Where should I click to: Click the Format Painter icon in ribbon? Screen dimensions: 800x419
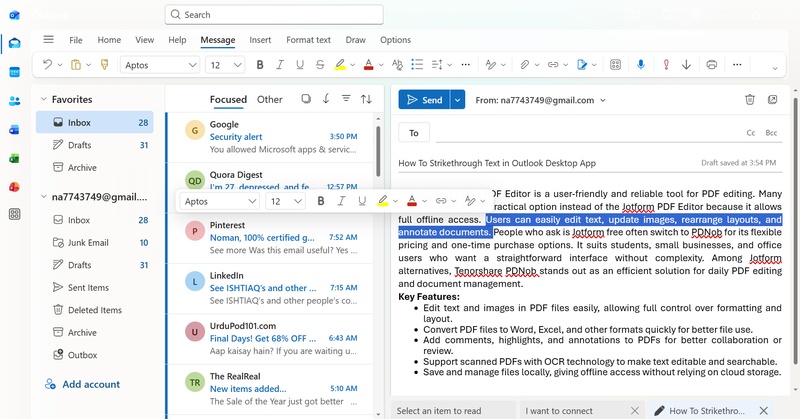coord(104,65)
